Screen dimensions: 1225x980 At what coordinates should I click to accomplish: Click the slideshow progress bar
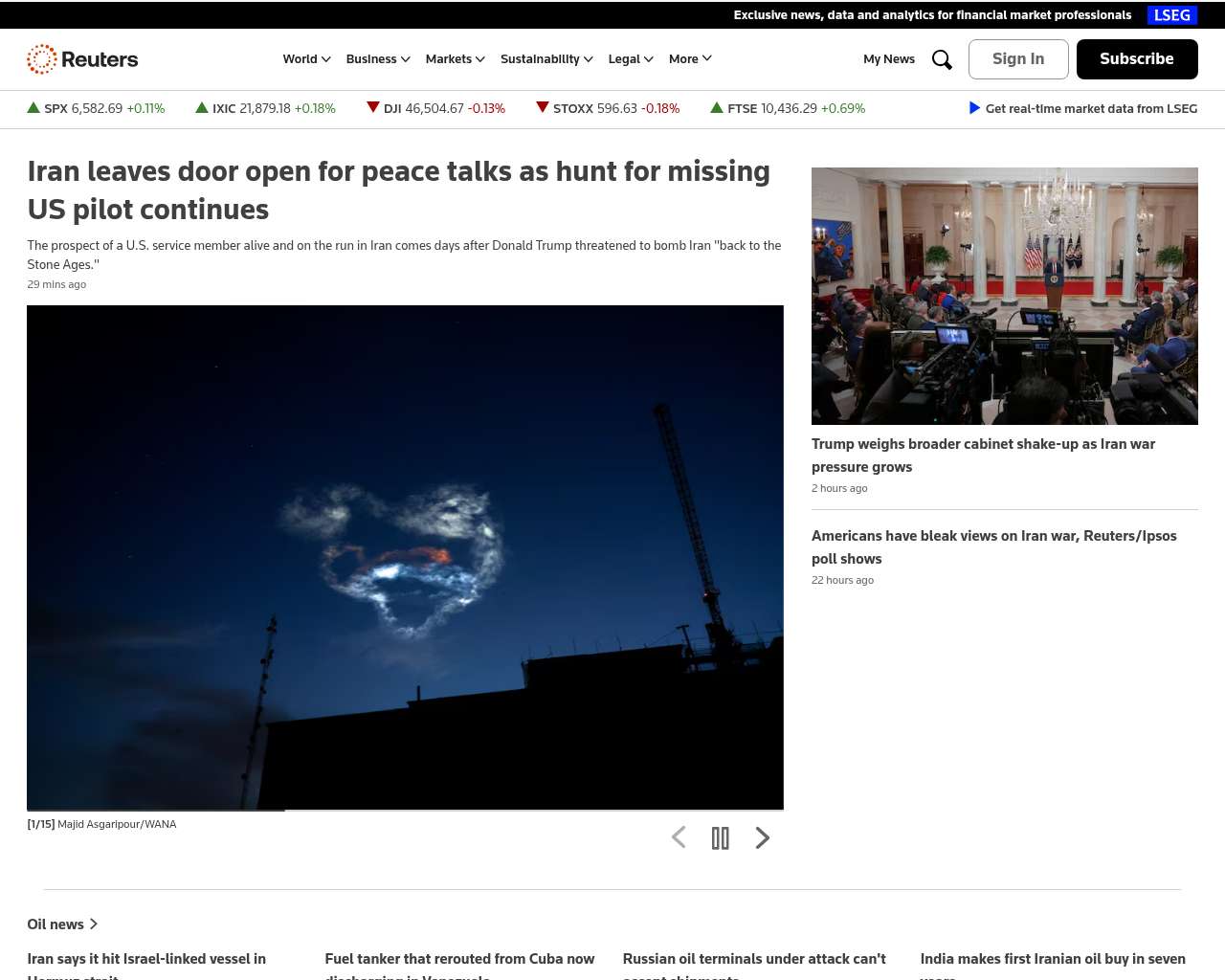coord(405,810)
